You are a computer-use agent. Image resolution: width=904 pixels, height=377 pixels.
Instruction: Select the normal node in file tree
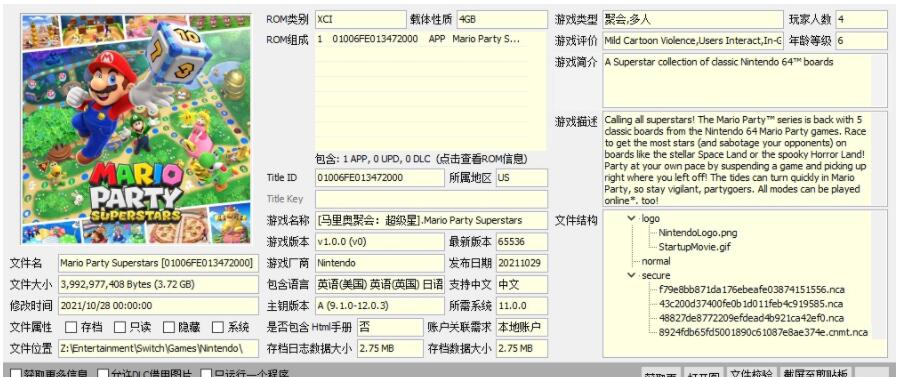tap(656, 261)
